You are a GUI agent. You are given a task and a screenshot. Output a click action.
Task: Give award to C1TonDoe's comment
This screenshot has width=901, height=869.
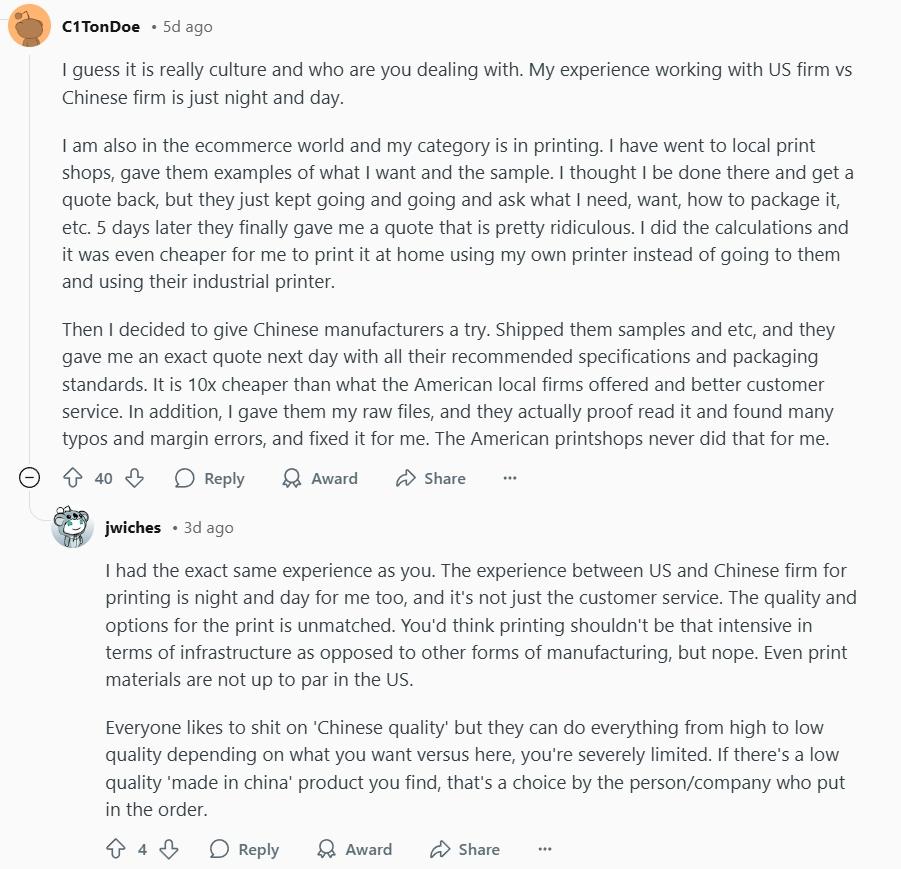click(x=320, y=478)
